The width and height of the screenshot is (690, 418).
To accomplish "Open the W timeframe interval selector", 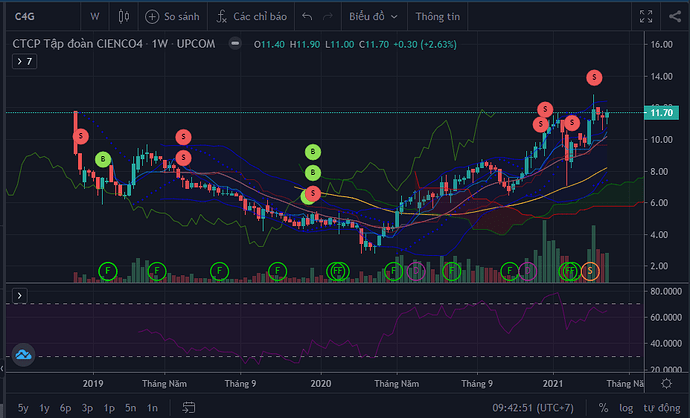I will pos(94,17).
